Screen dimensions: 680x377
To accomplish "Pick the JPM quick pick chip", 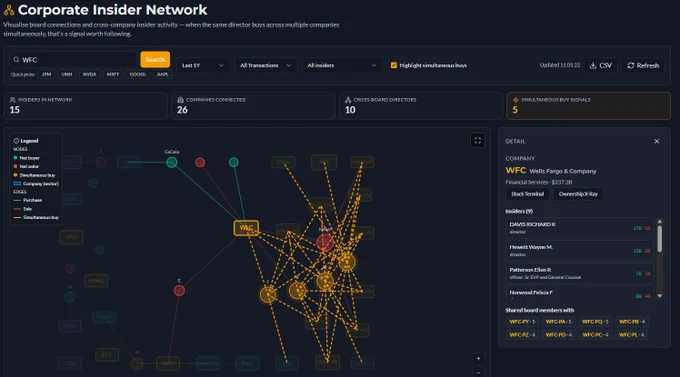I will (x=46, y=74).
